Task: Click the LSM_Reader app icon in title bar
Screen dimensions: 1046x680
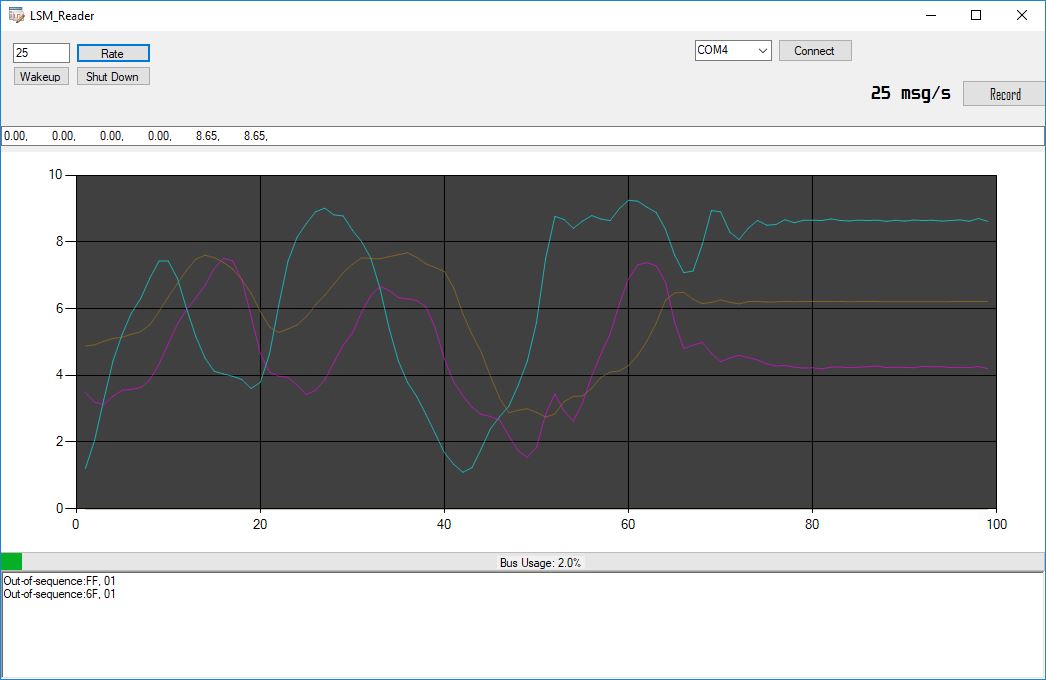Action: [x=16, y=15]
